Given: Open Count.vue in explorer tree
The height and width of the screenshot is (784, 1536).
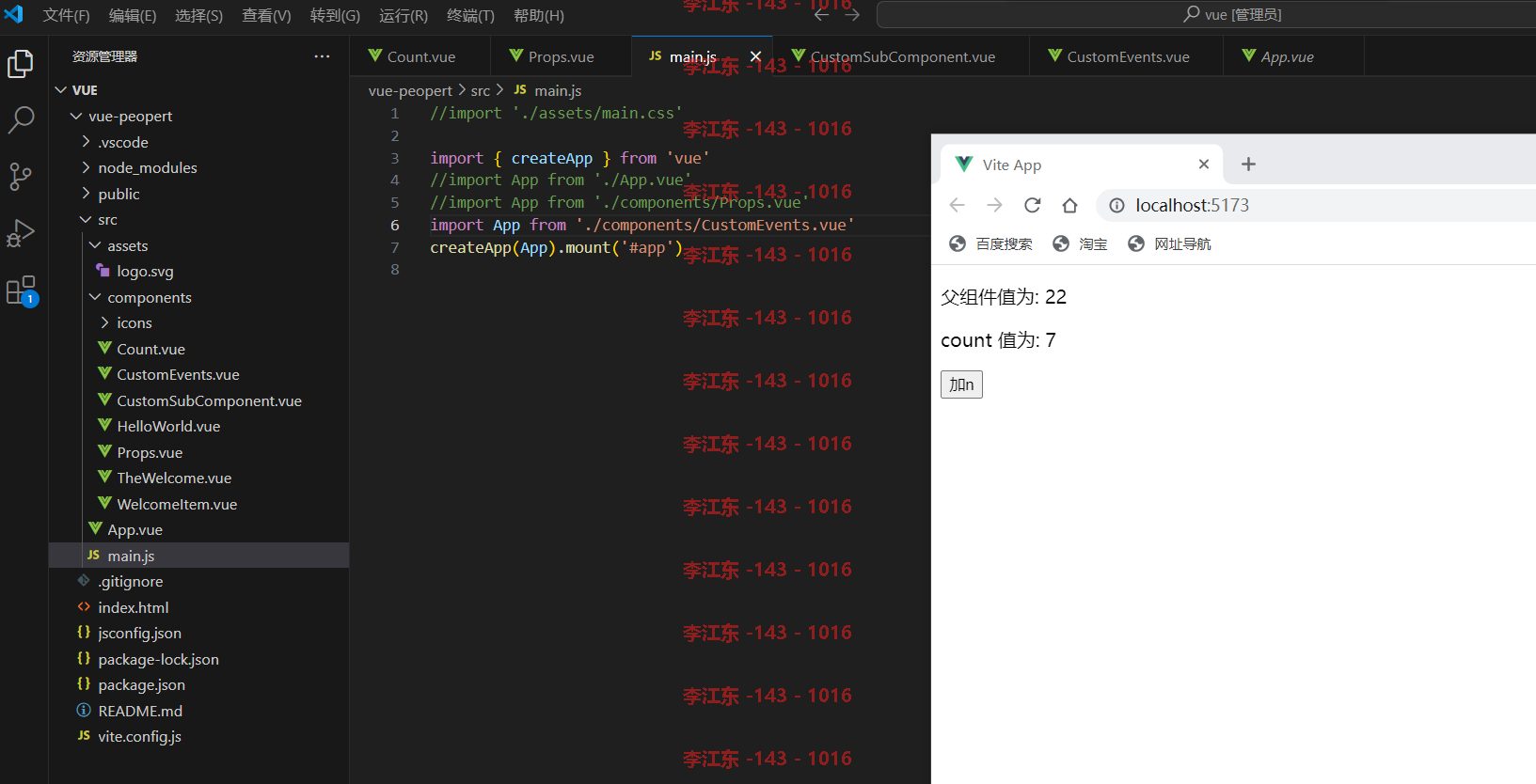Looking at the screenshot, I should click(x=199, y=349).
